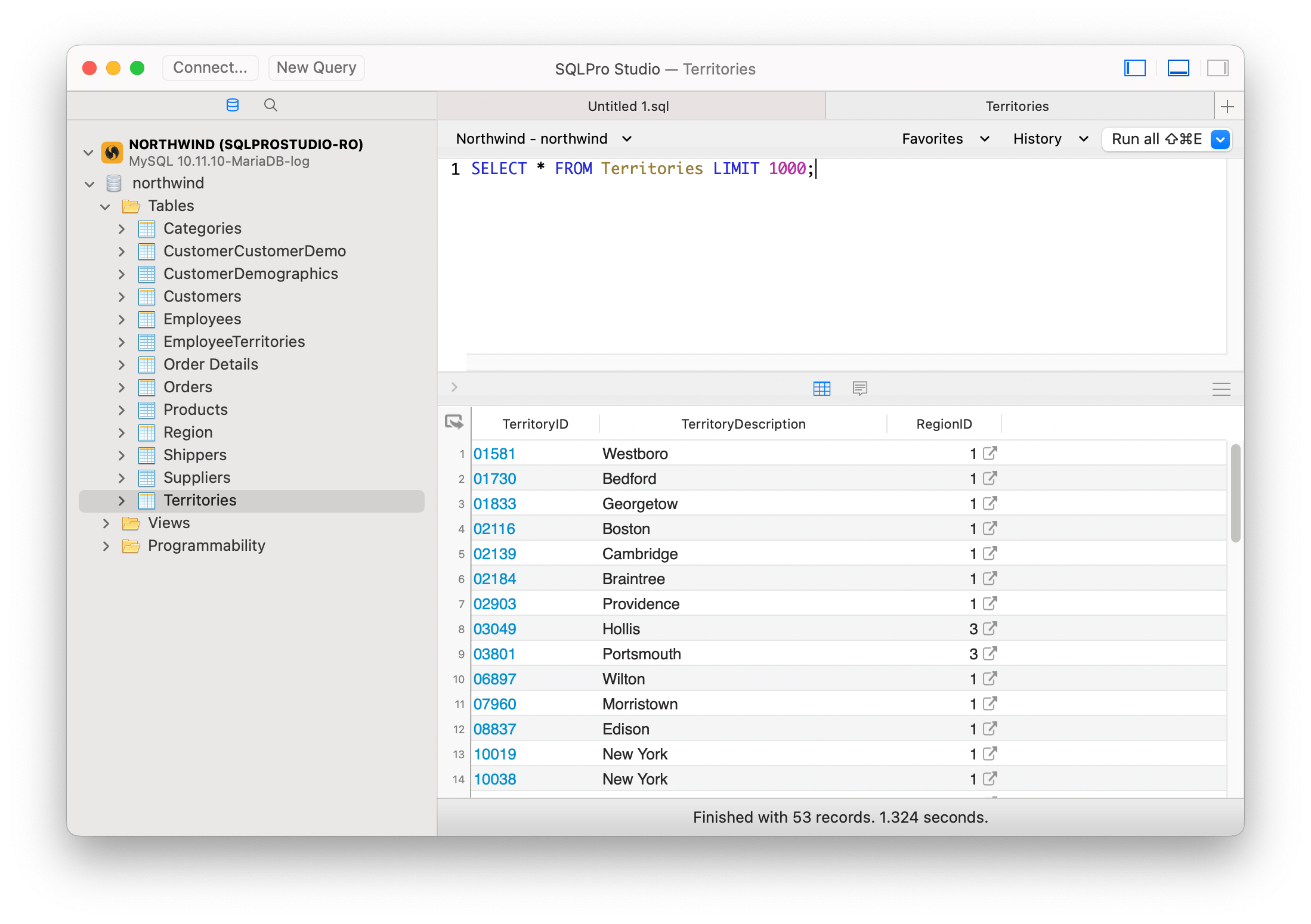Image resolution: width=1311 pixels, height=924 pixels.
Task: Toggle the left sidebar panel
Action: pos(1134,69)
